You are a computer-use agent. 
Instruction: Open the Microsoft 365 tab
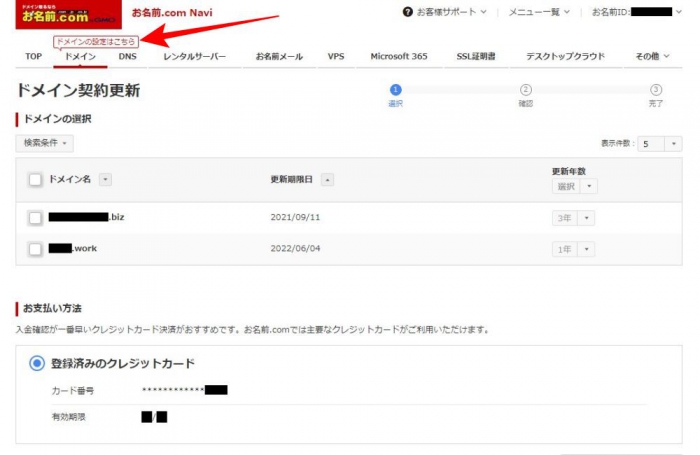click(399, 56)
